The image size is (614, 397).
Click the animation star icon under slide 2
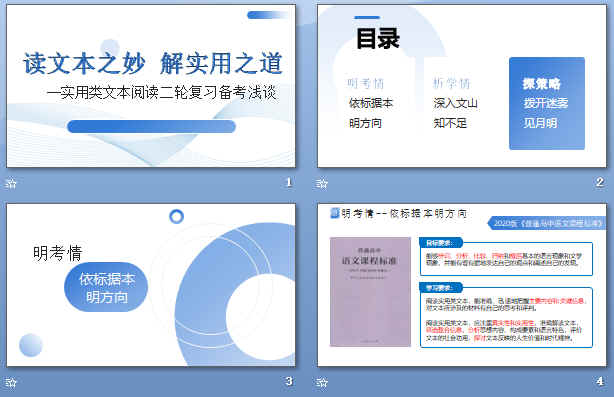point(322,183)
